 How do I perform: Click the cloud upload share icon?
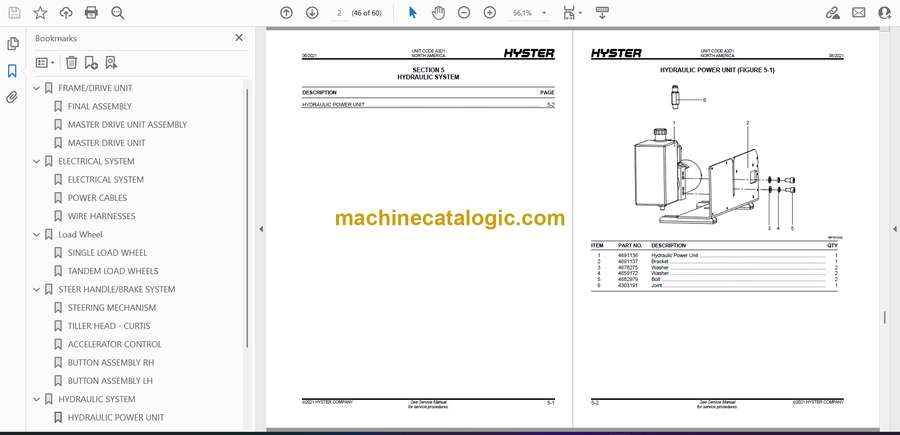66,13
